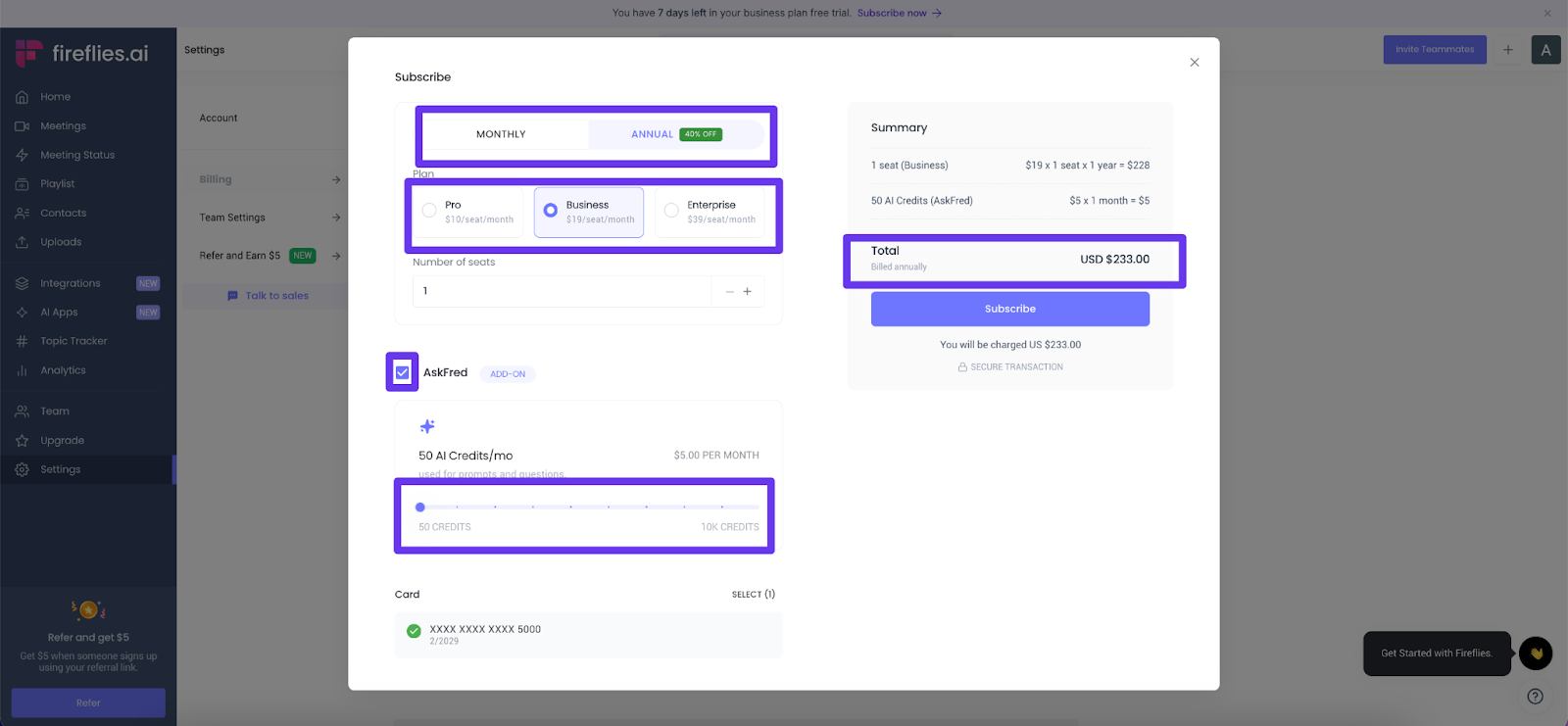
Task: Click the 50 AI Credits/mo label
Action: 465,456
